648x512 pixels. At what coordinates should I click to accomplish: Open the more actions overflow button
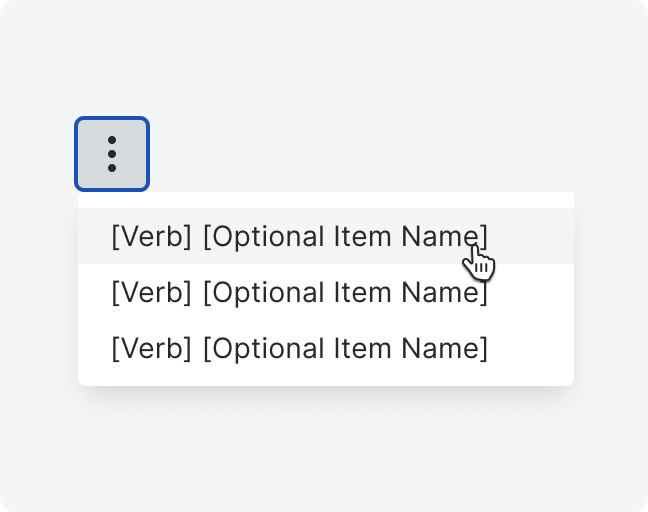pos(112,154)
